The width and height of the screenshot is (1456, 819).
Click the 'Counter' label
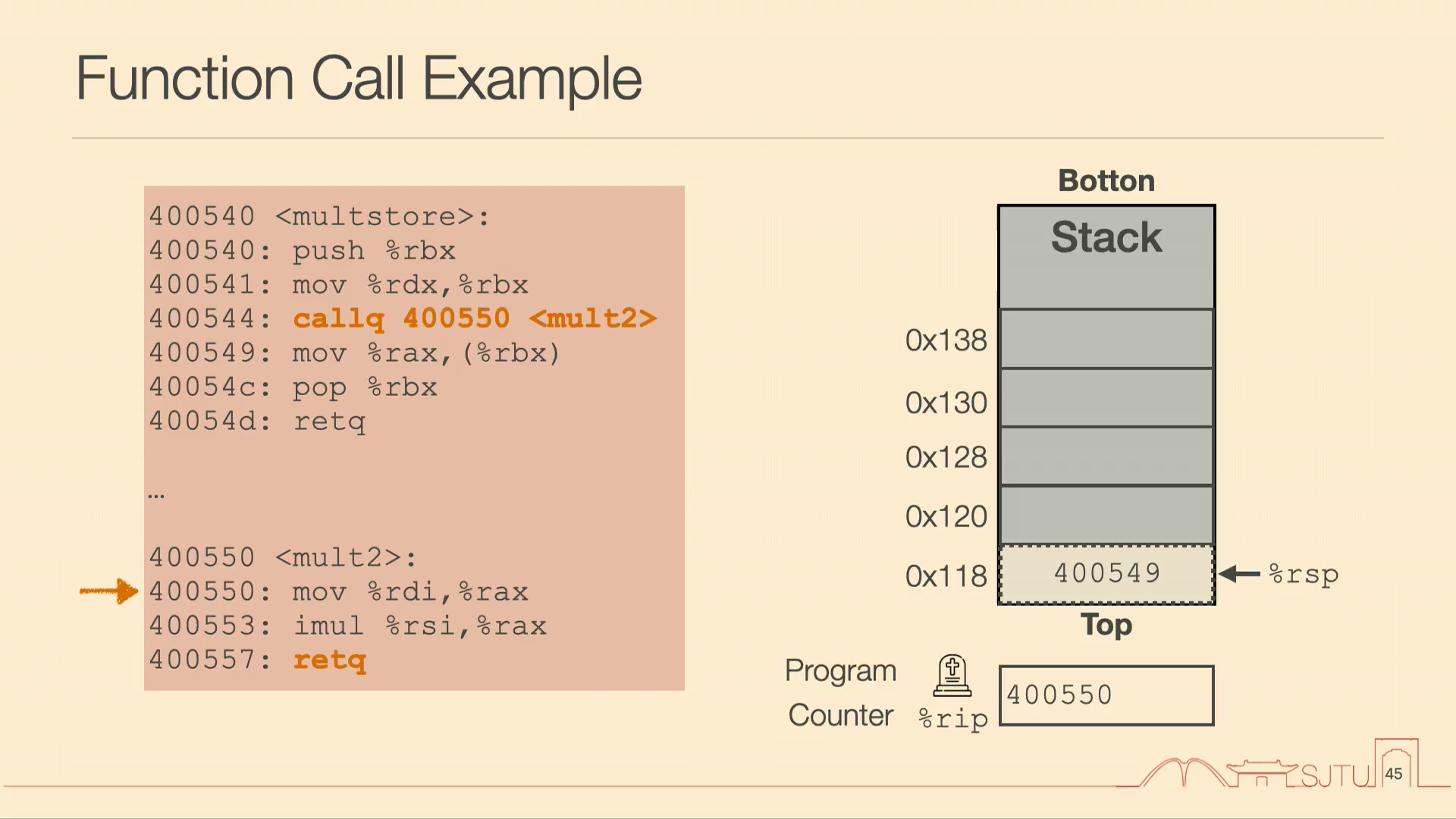840,715
